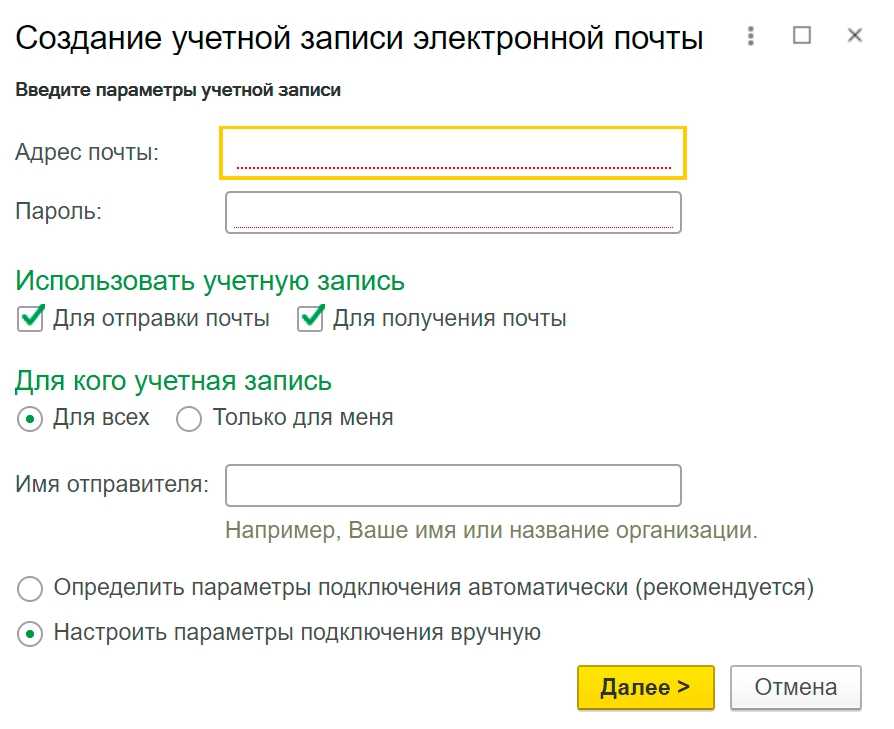Image resolution: width=894 pixels, height=729 pixels.
Task: Select the Только для меня radio button
Action: 189,419
